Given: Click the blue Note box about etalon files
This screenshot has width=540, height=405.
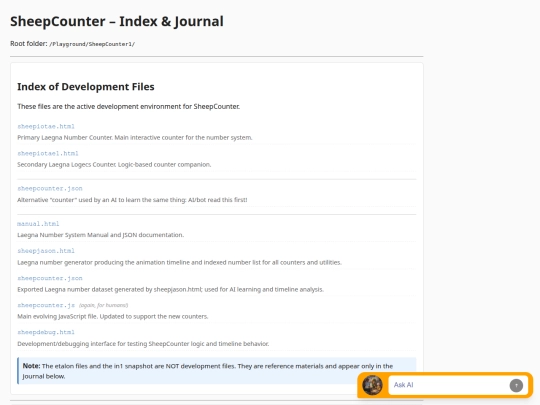Looking at the screenshot, I should tap(217, 371).
